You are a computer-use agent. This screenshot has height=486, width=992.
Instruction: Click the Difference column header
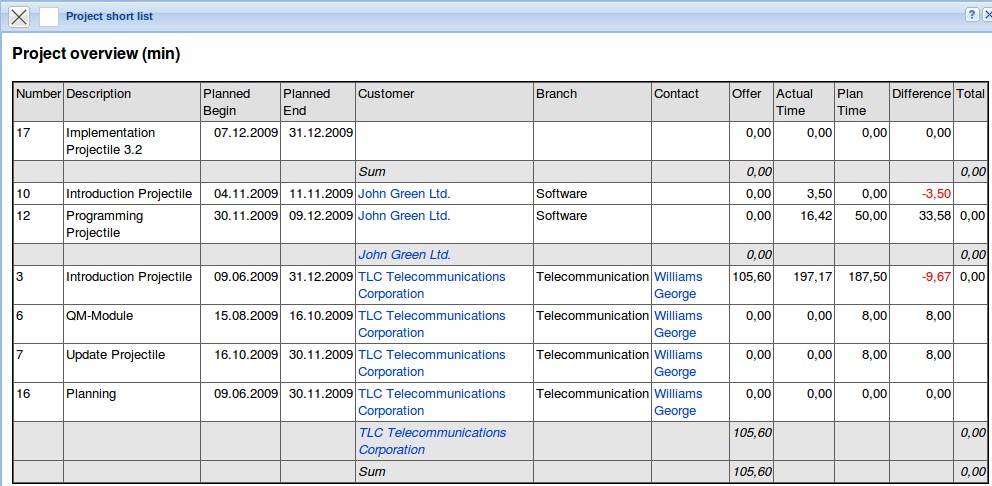(x=920, y=93)
